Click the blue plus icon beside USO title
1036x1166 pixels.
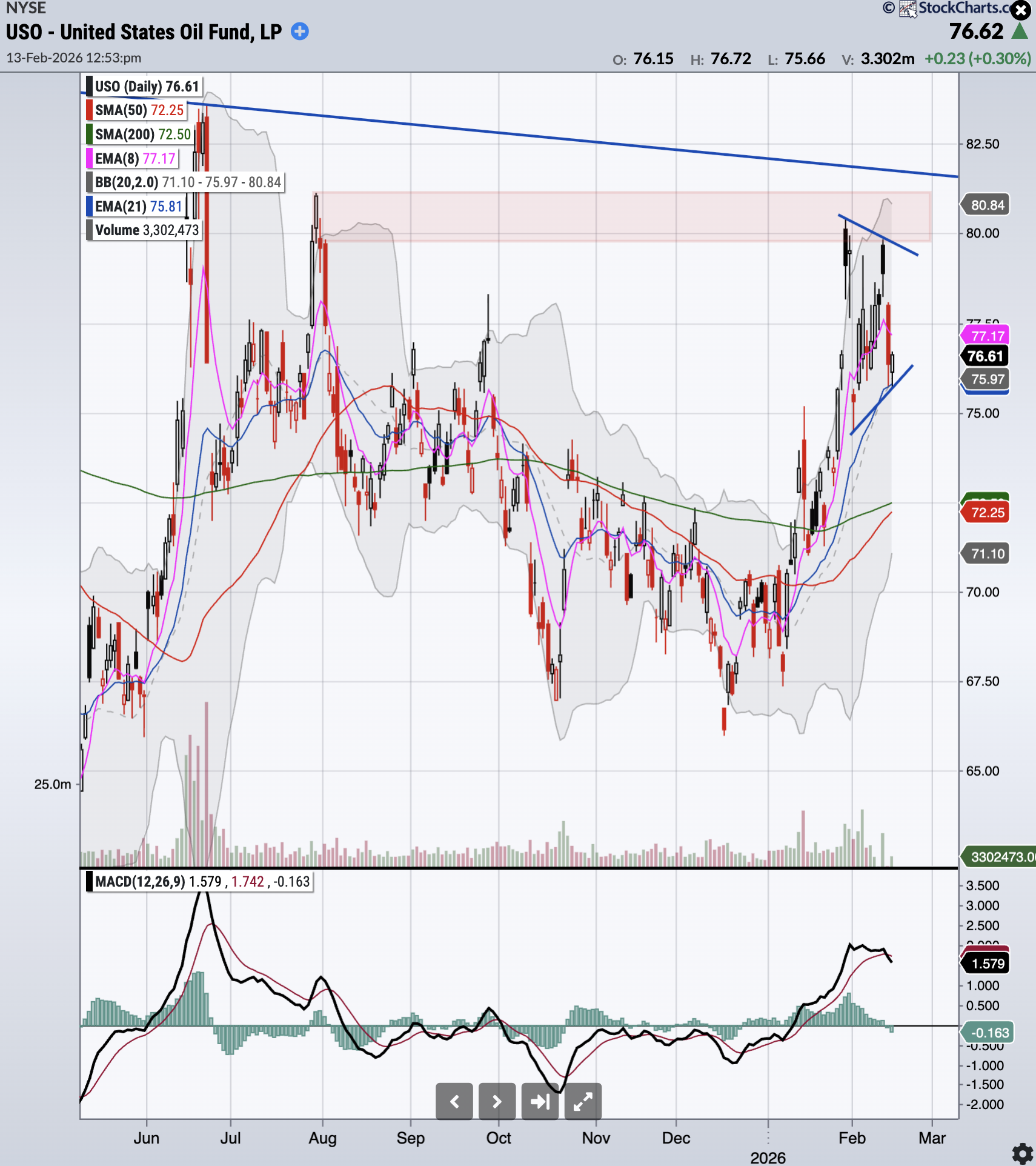pos(300,32)
